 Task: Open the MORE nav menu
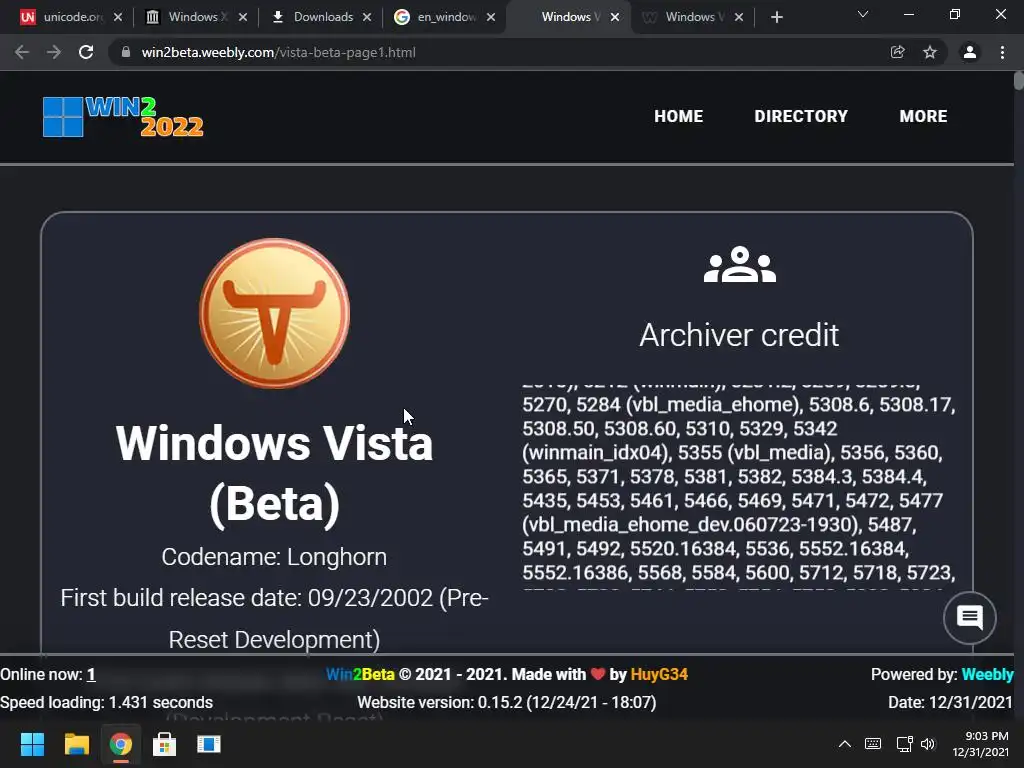(x=923, y=116)
